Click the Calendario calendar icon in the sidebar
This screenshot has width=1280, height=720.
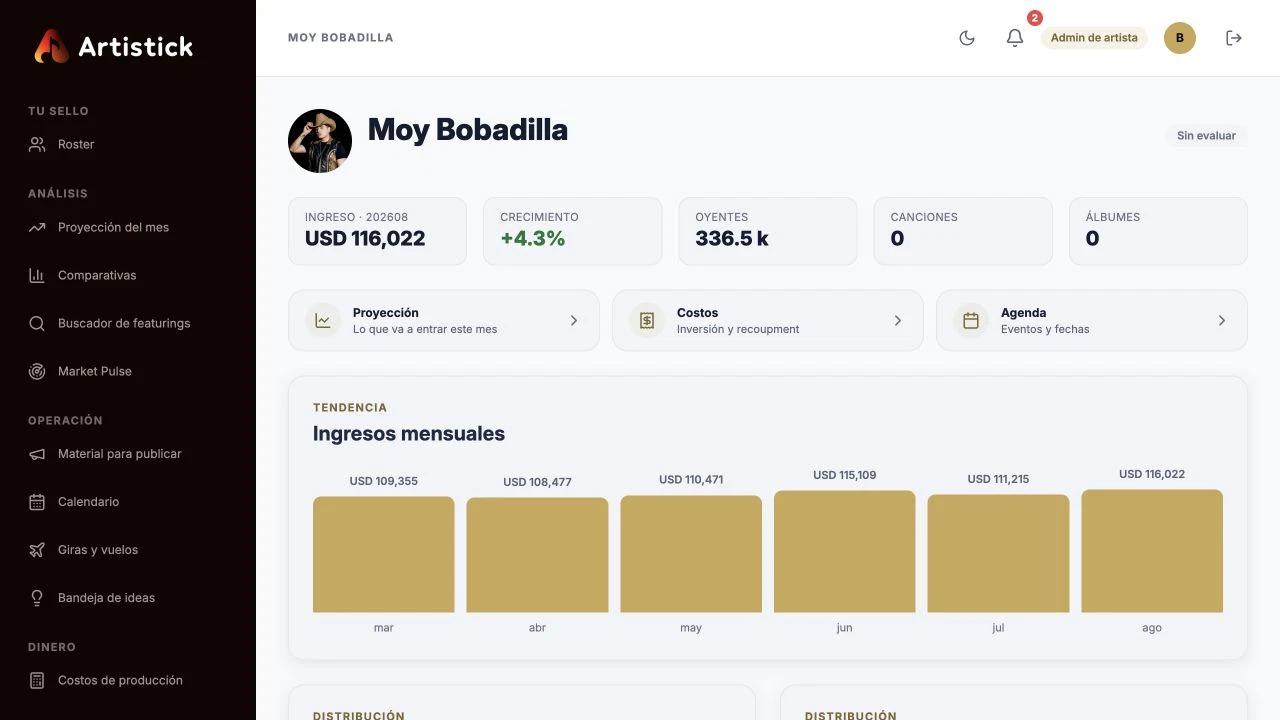click(37, 502)
